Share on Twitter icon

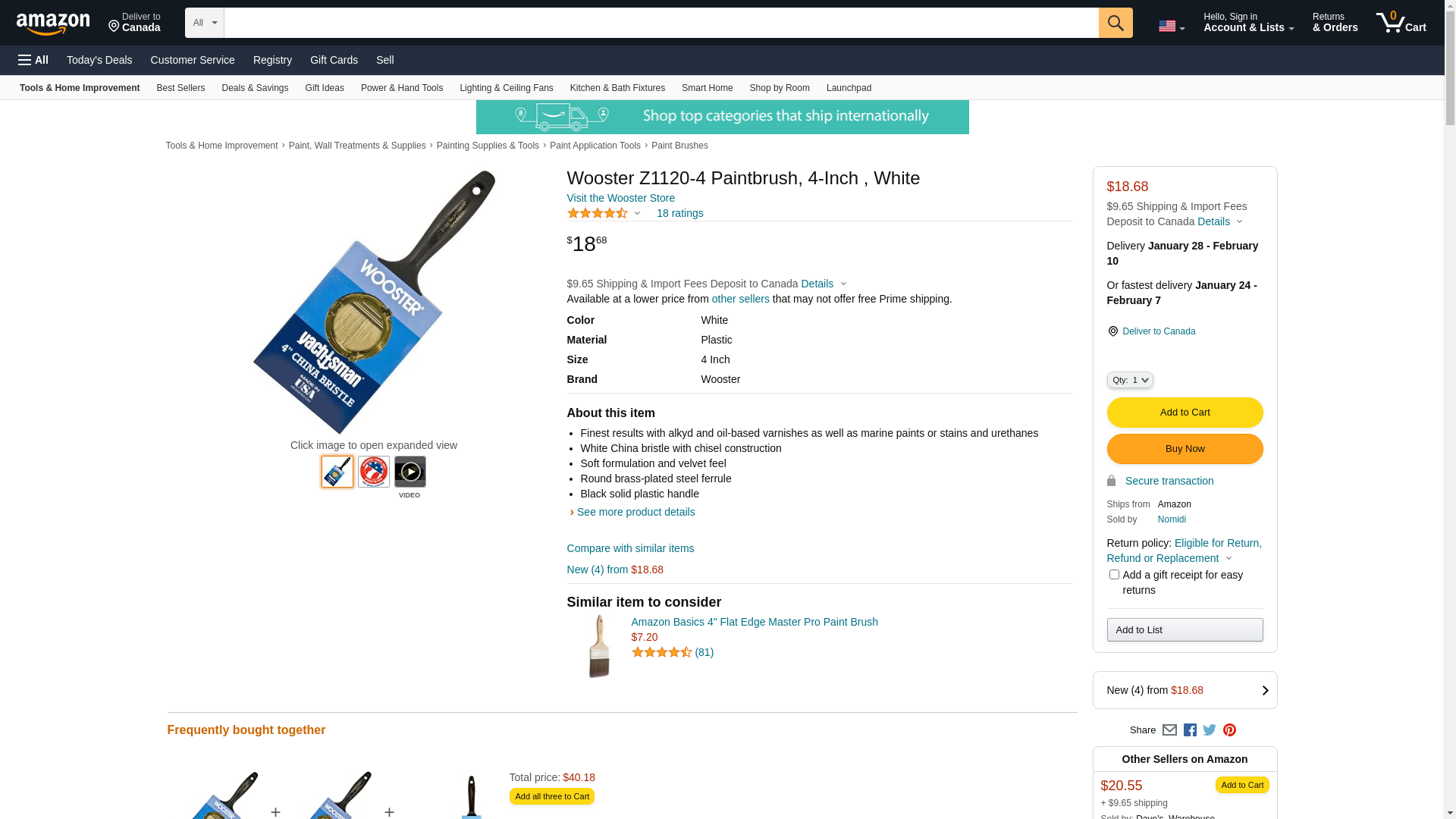click(1210, 730)
